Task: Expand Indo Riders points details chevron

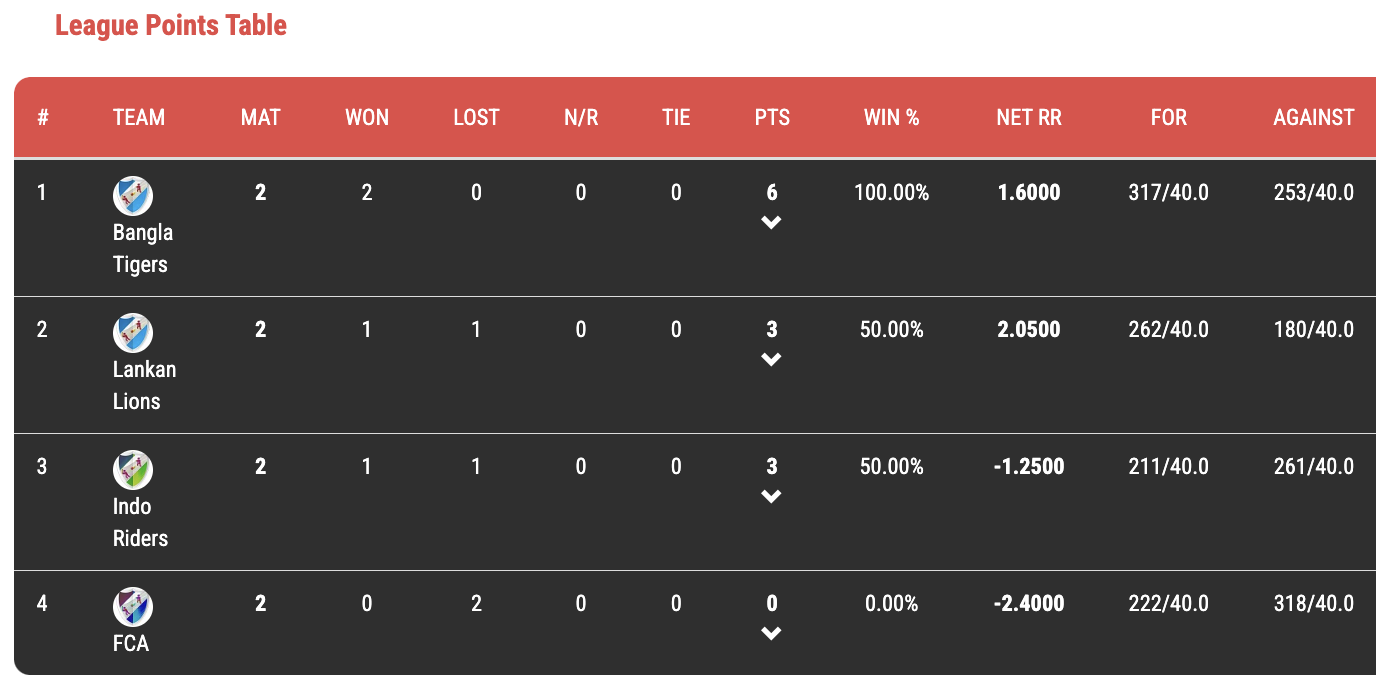Action: coord(771,497)
